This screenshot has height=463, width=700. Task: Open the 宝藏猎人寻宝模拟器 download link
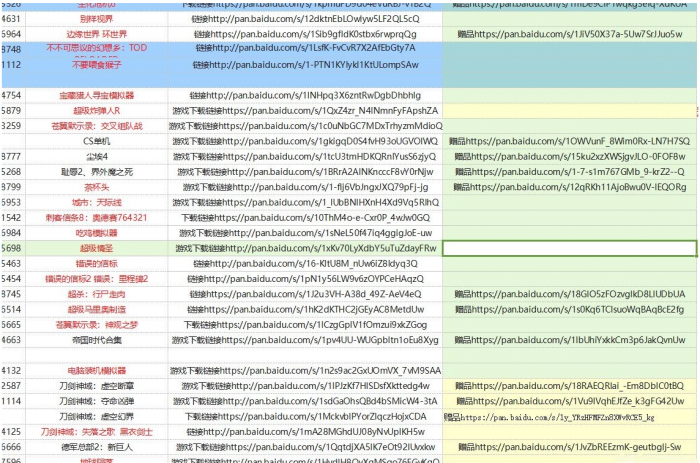[304, 95]
